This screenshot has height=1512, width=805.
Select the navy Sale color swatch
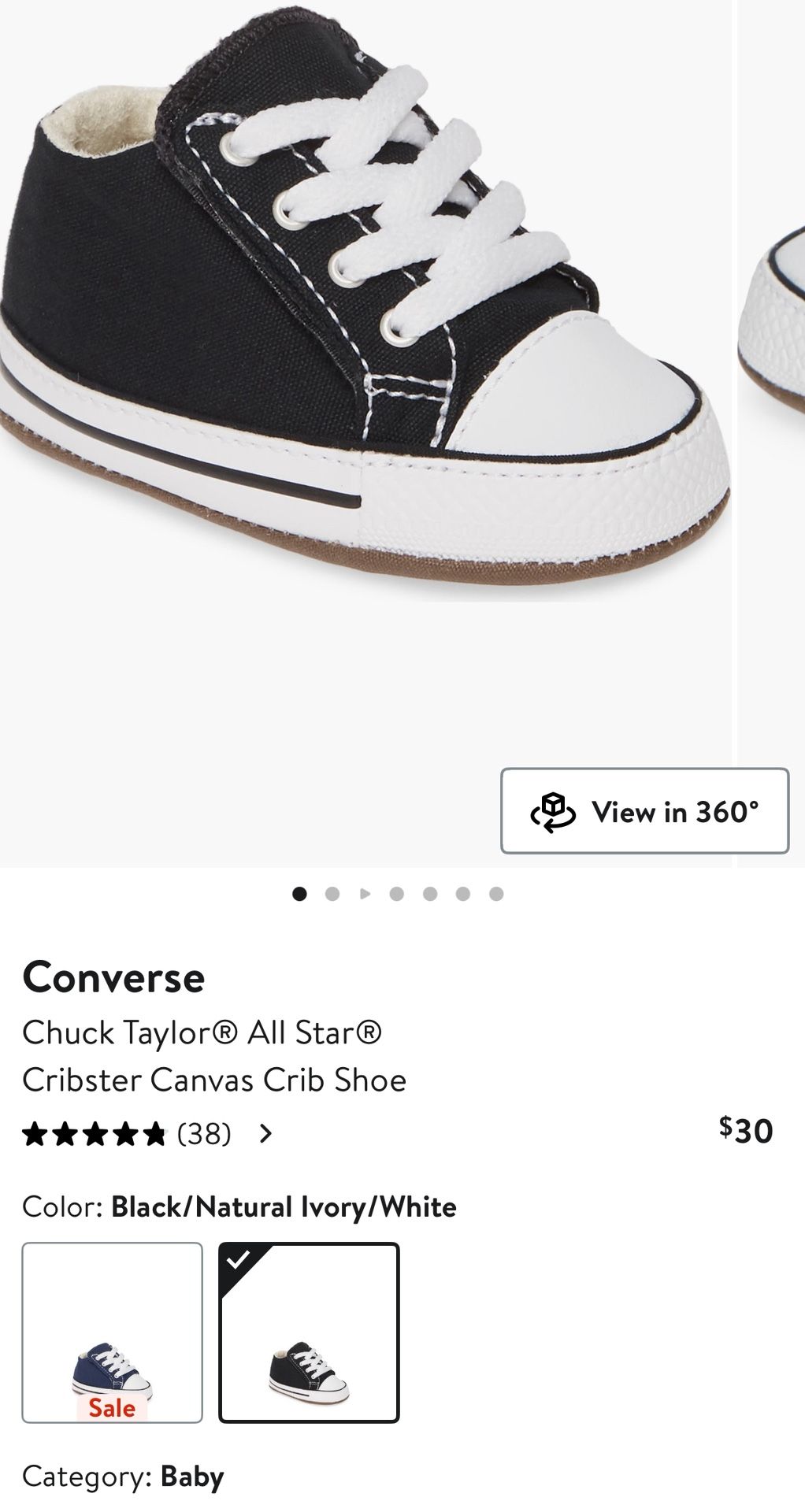point(112,1332)
